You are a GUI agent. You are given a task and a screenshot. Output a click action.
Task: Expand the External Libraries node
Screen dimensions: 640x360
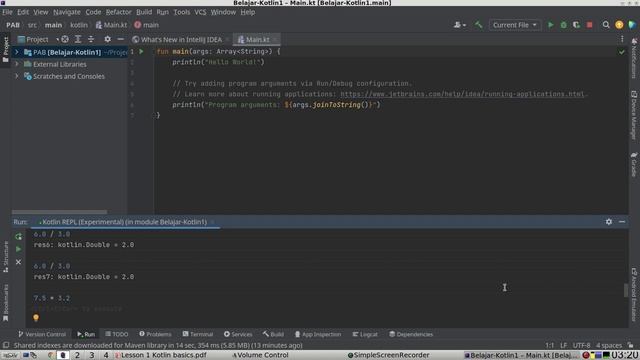point(17,64)
